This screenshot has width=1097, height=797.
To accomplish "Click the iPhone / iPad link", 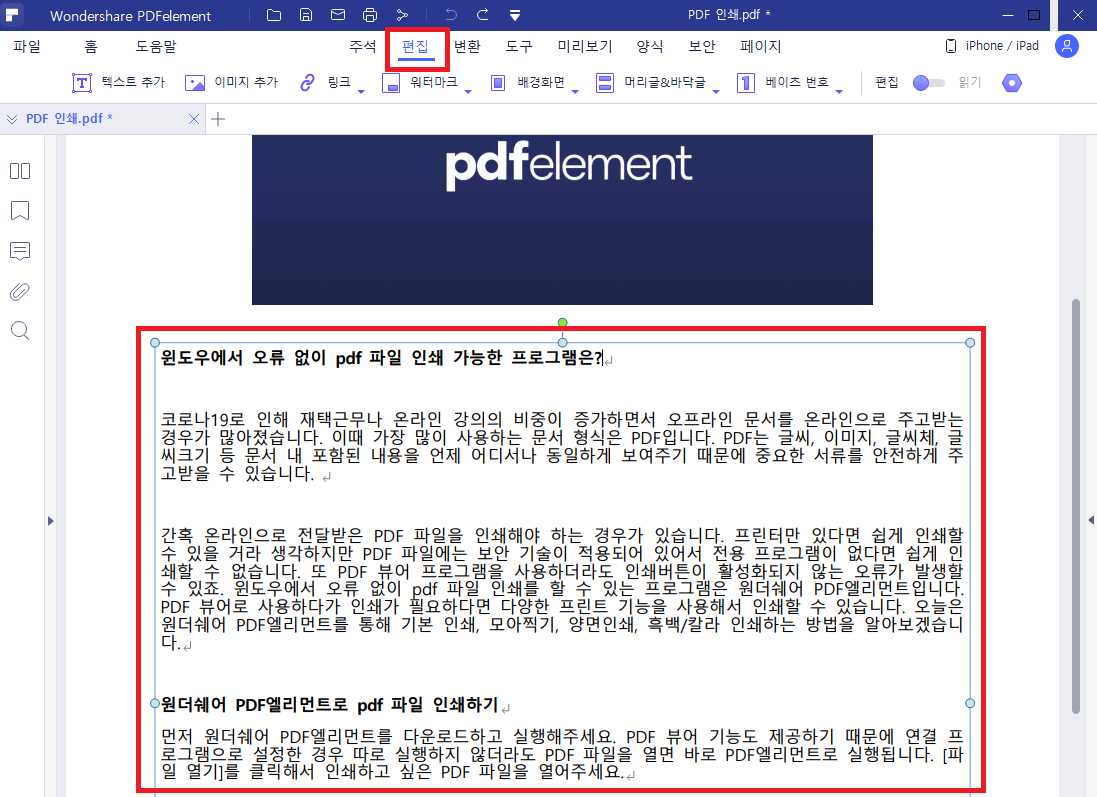I will (x=992, y=46).
